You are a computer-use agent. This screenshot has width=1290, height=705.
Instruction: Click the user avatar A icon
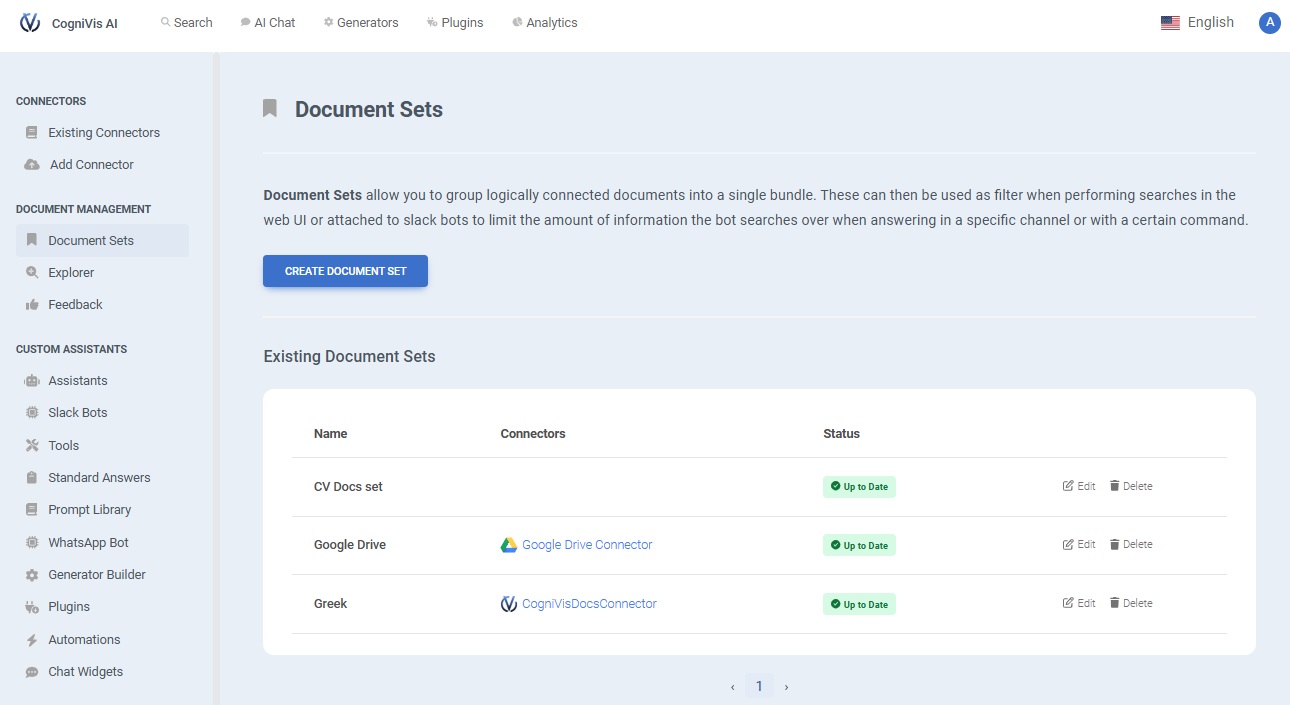pyautogui.click(x=1270, y=23)
